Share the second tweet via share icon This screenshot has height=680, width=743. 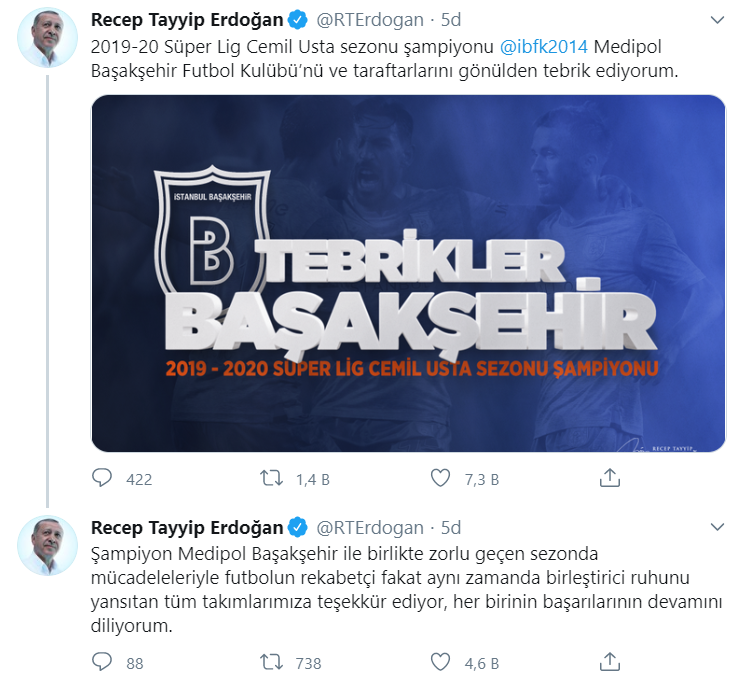(609, 662)
